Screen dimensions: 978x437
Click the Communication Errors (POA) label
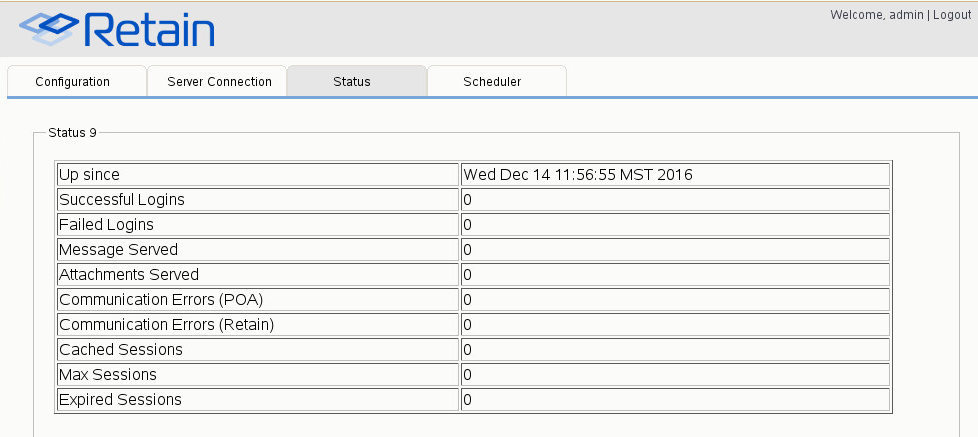tap(161, 300)
